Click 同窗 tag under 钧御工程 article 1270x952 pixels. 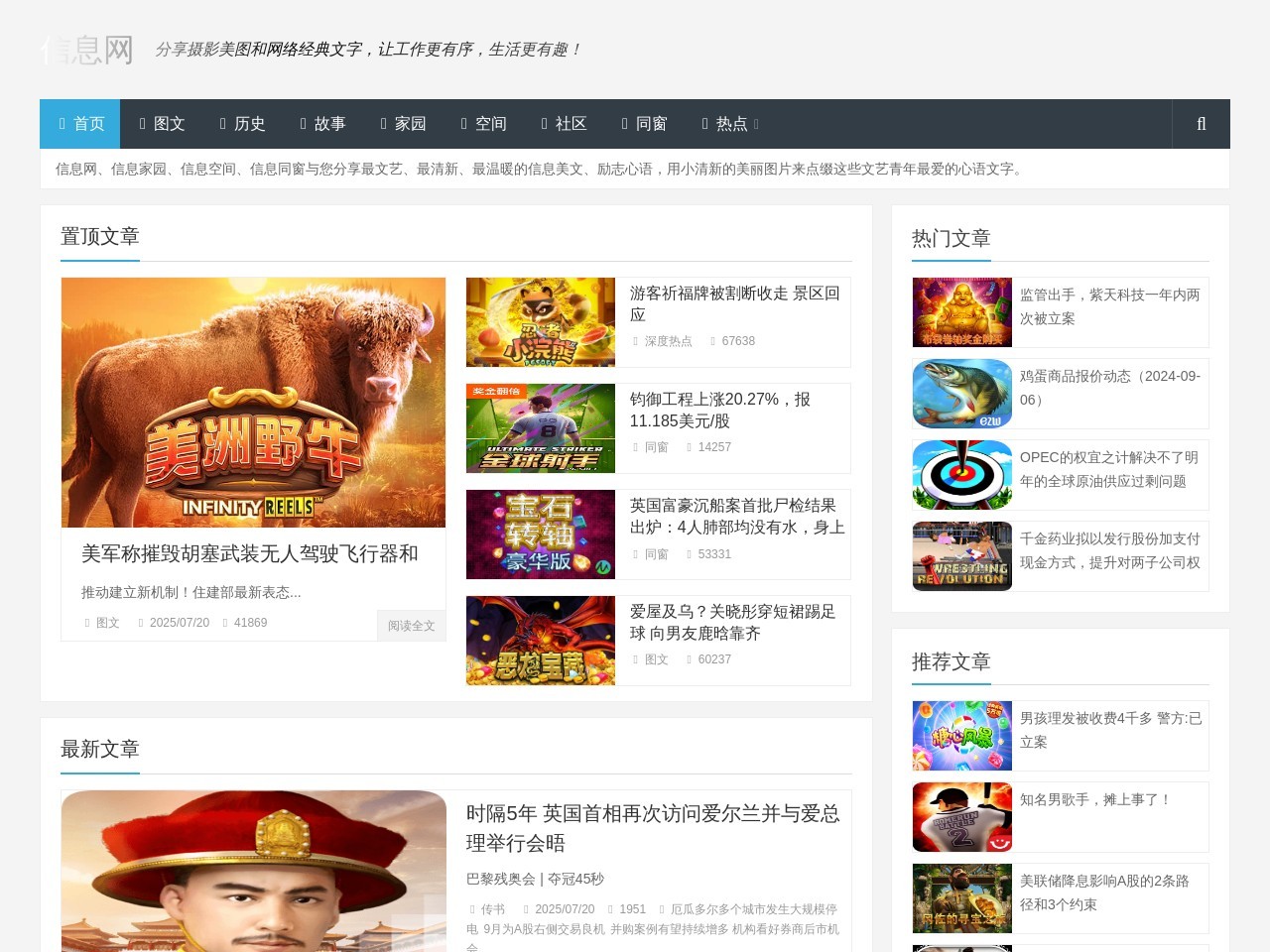pos(656,447)
